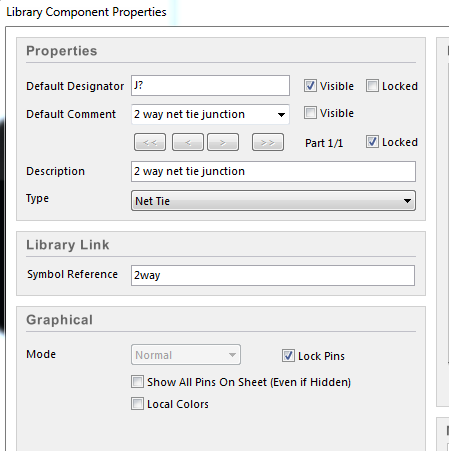
Task: Click the Part 1/1 indicator label
Action: coord(324,143)
